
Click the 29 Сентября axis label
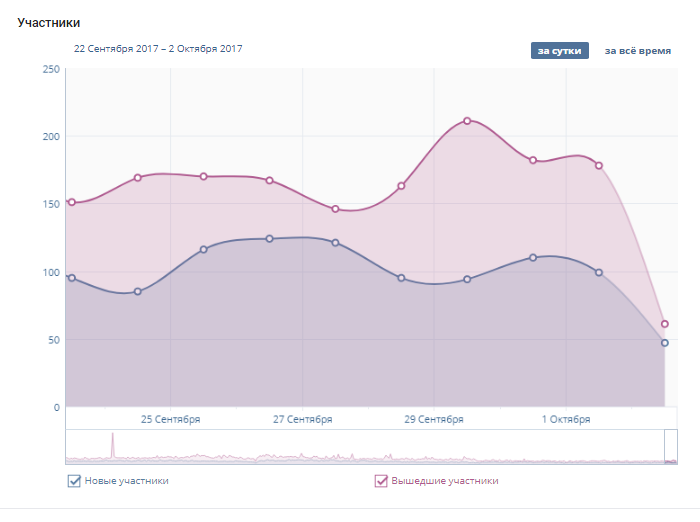coord(434,420)
